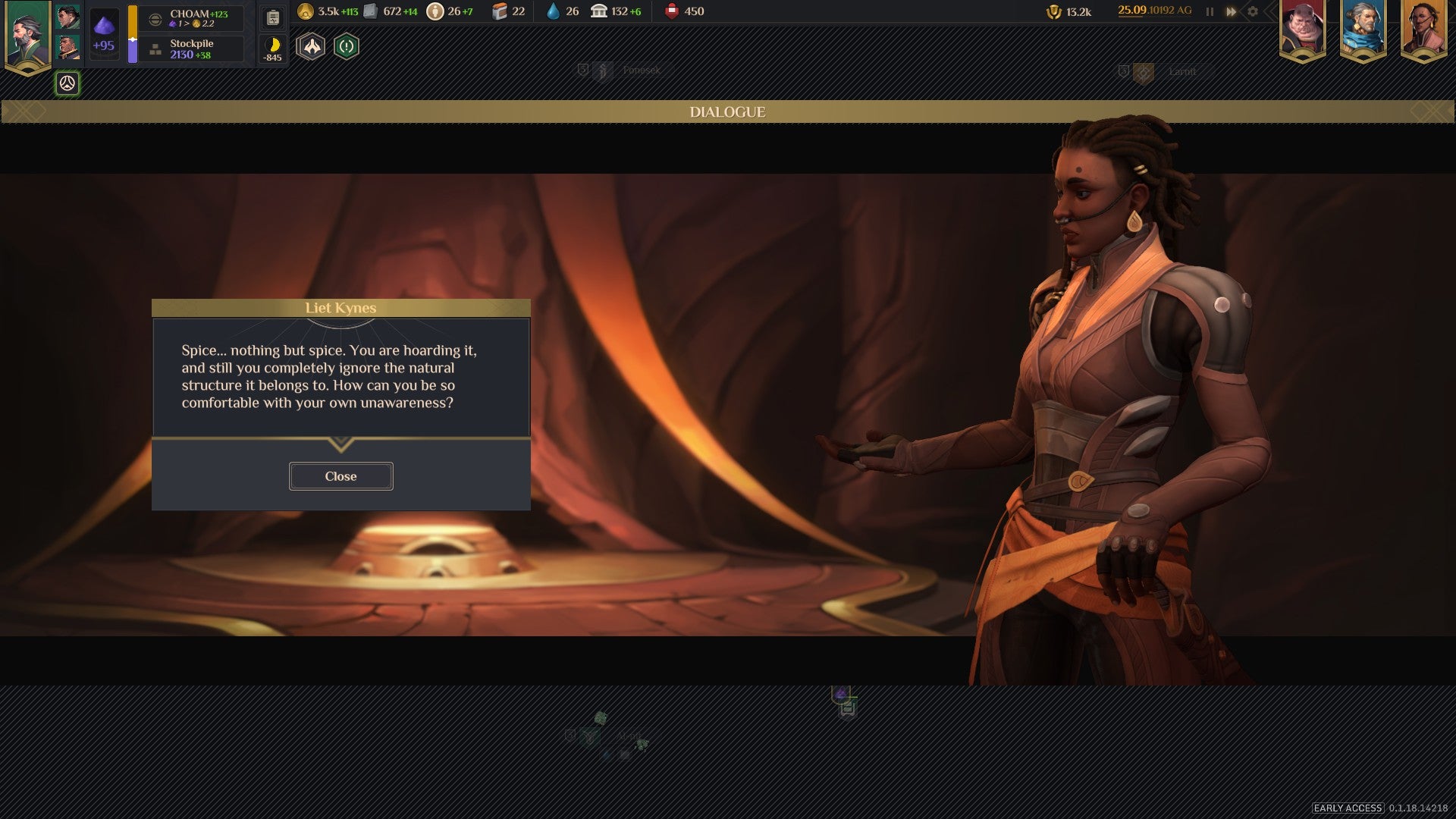This screenshot has width=1456, height=819.
Task: Open the ship hexagon notification icon
Action: click(x=311, y=47)
